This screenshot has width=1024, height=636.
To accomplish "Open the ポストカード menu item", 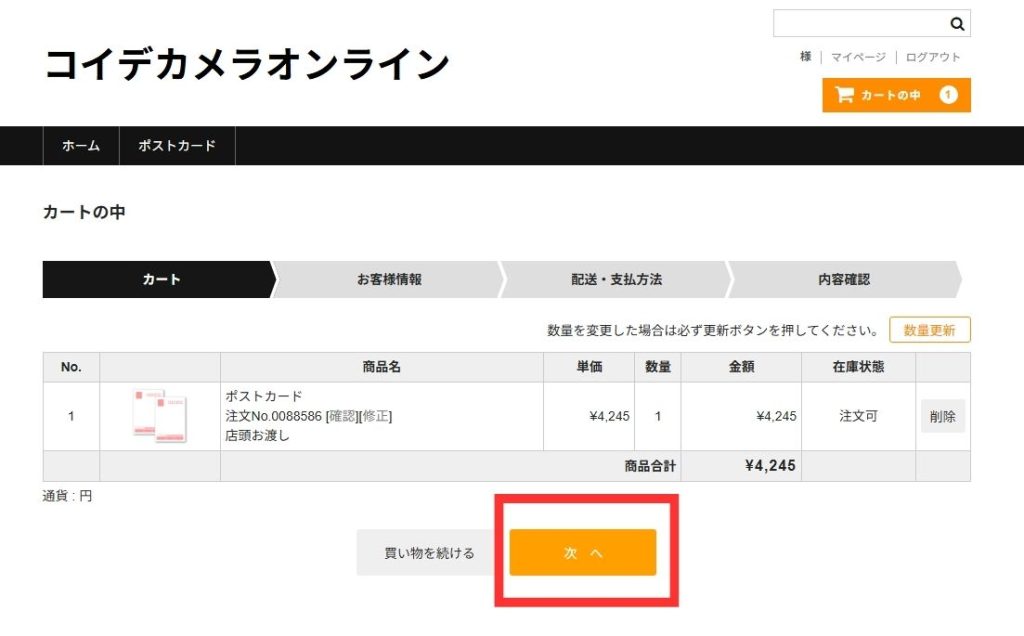I will coord(177,146).
